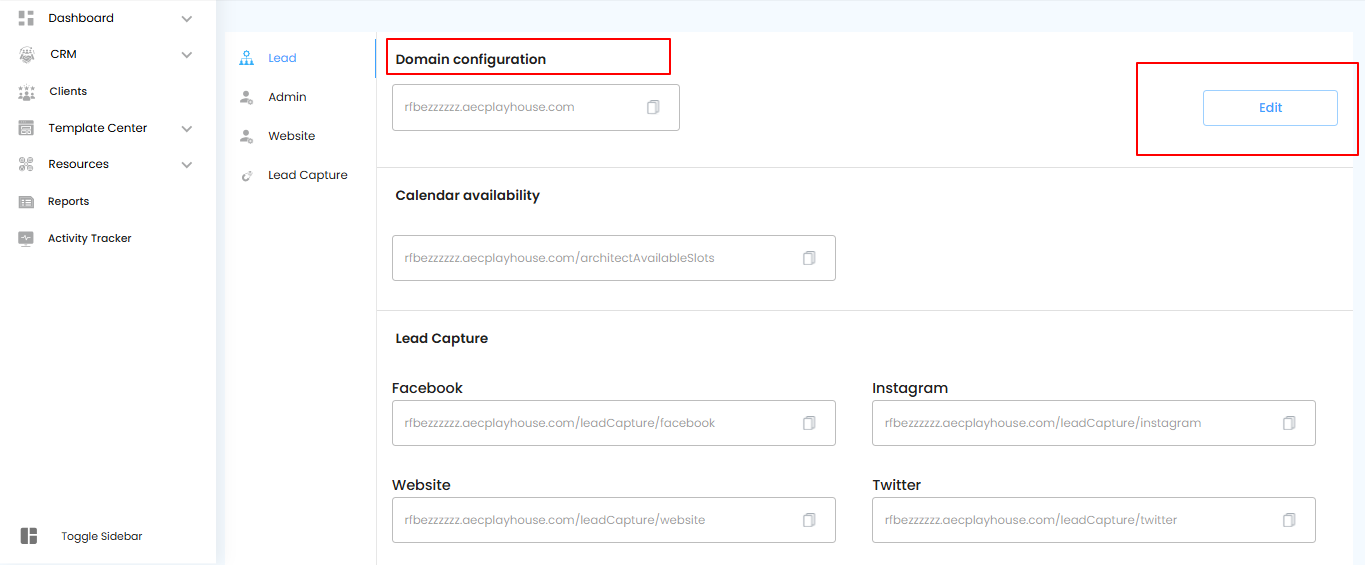The height and width of the screenshot is (565, 1365).
Task: Copy the Instagram lead capture URL
Action: click(x=1289, y=423)
